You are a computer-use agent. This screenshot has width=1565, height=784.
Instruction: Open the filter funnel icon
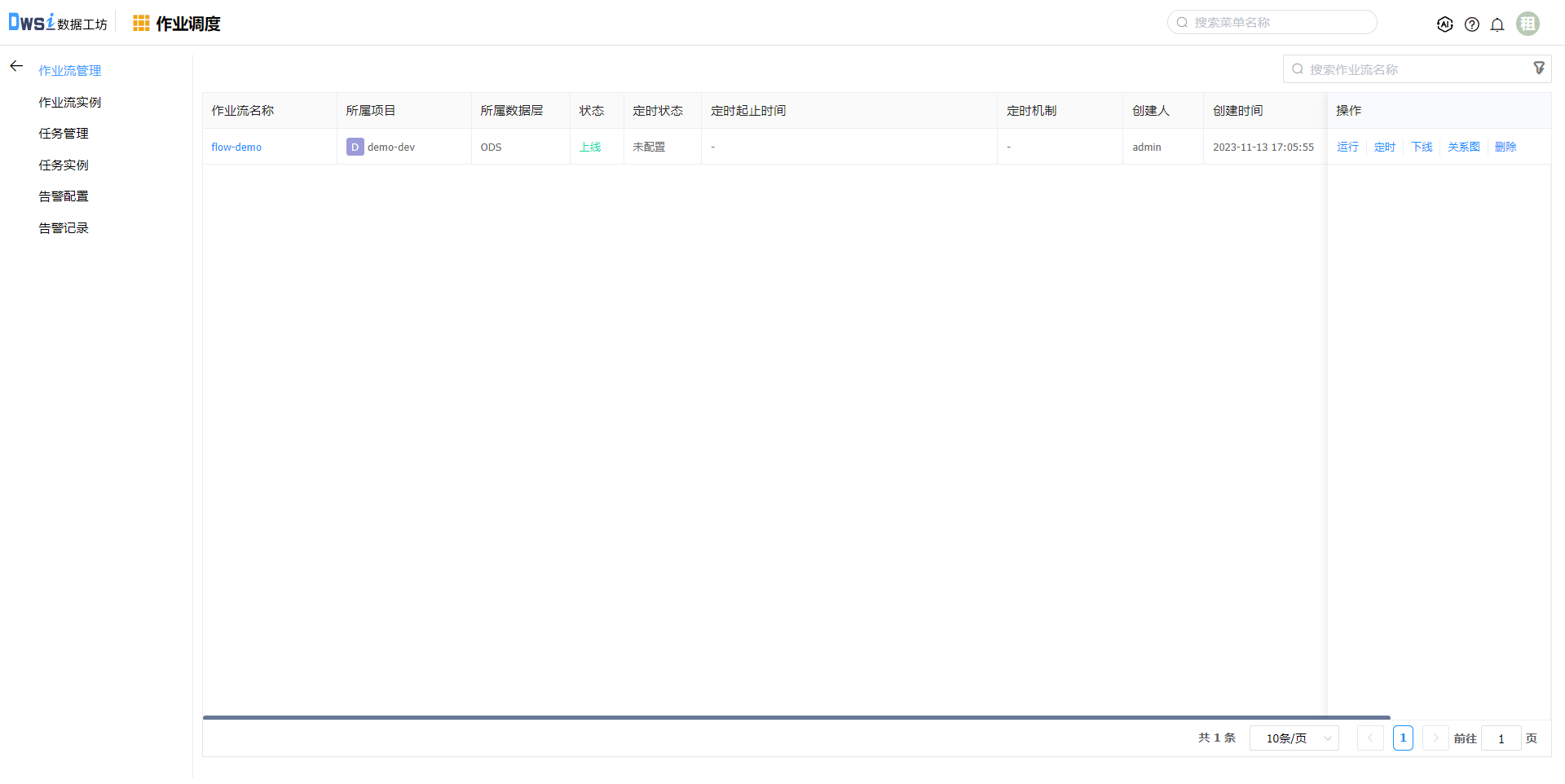[x=1539, y=68]
